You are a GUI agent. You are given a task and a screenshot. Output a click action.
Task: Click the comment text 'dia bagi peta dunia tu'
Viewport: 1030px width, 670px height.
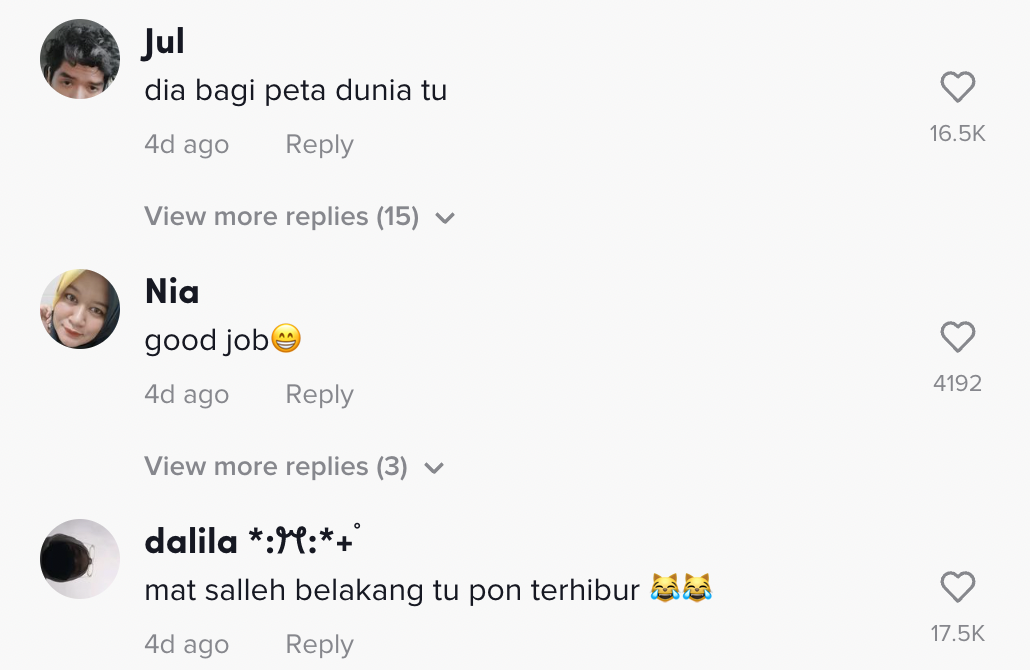click(295, 91)
